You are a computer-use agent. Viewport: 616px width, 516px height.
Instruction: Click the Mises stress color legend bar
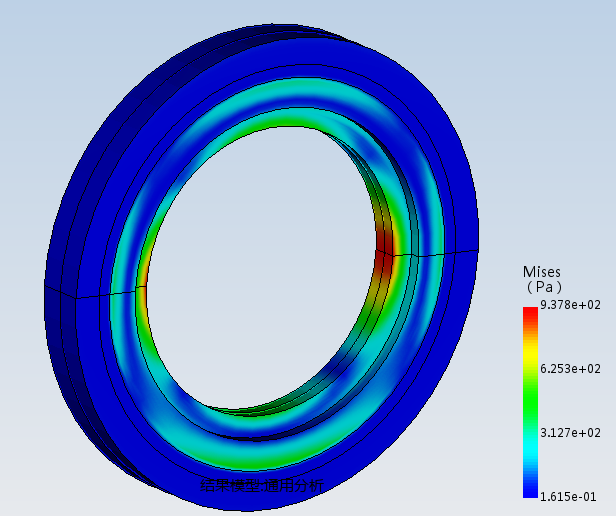pos(530,402)
